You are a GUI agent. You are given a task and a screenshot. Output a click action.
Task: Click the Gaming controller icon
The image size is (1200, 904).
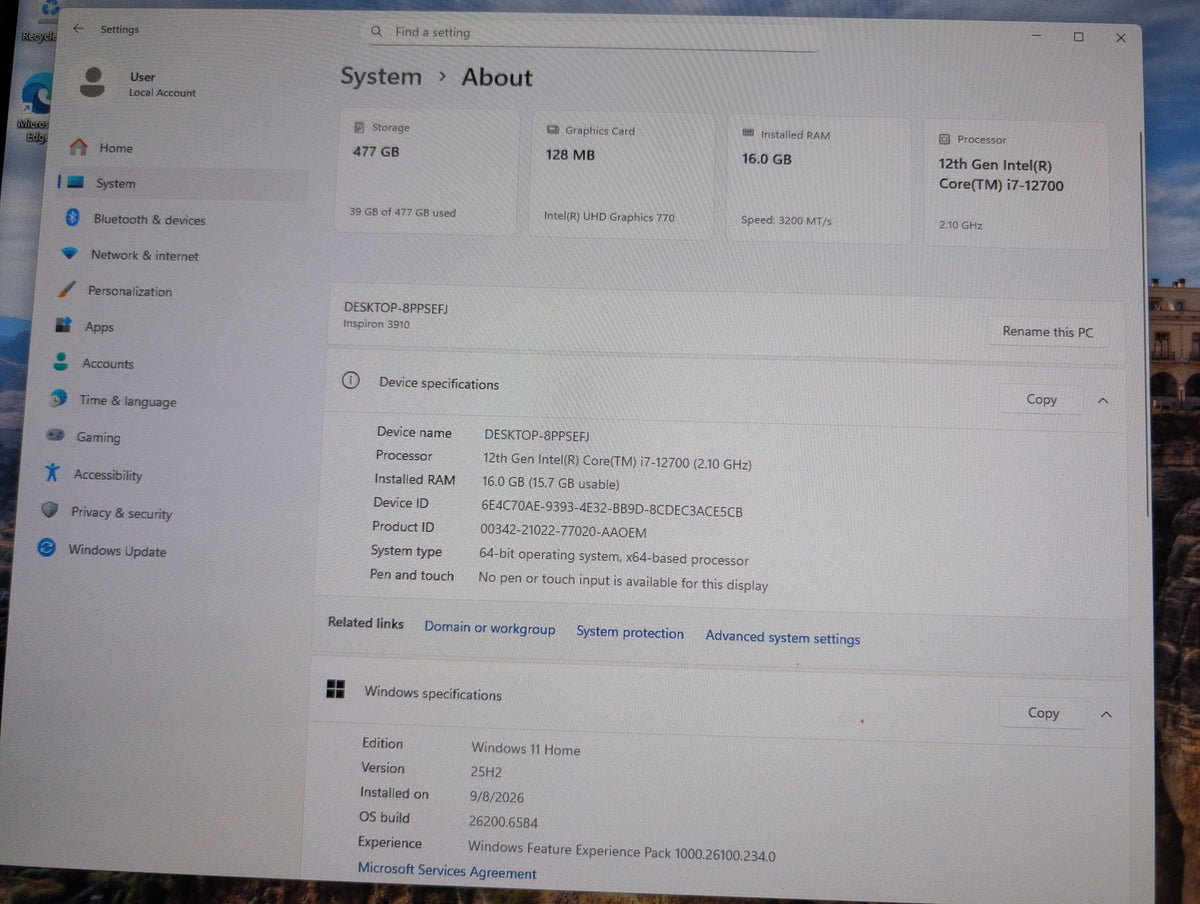[57, 436]
